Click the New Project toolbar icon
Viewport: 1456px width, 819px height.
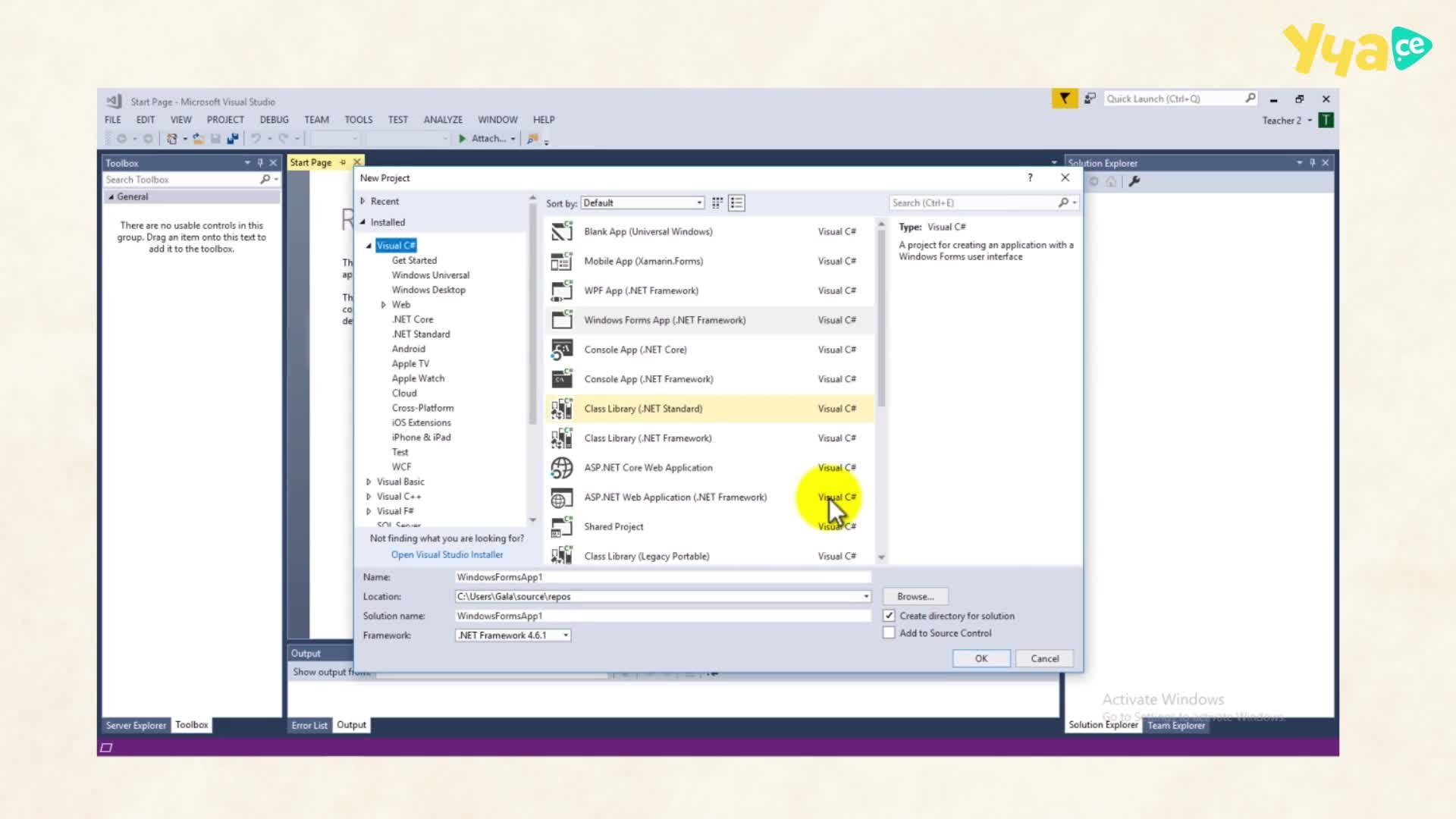coord(172,139)
